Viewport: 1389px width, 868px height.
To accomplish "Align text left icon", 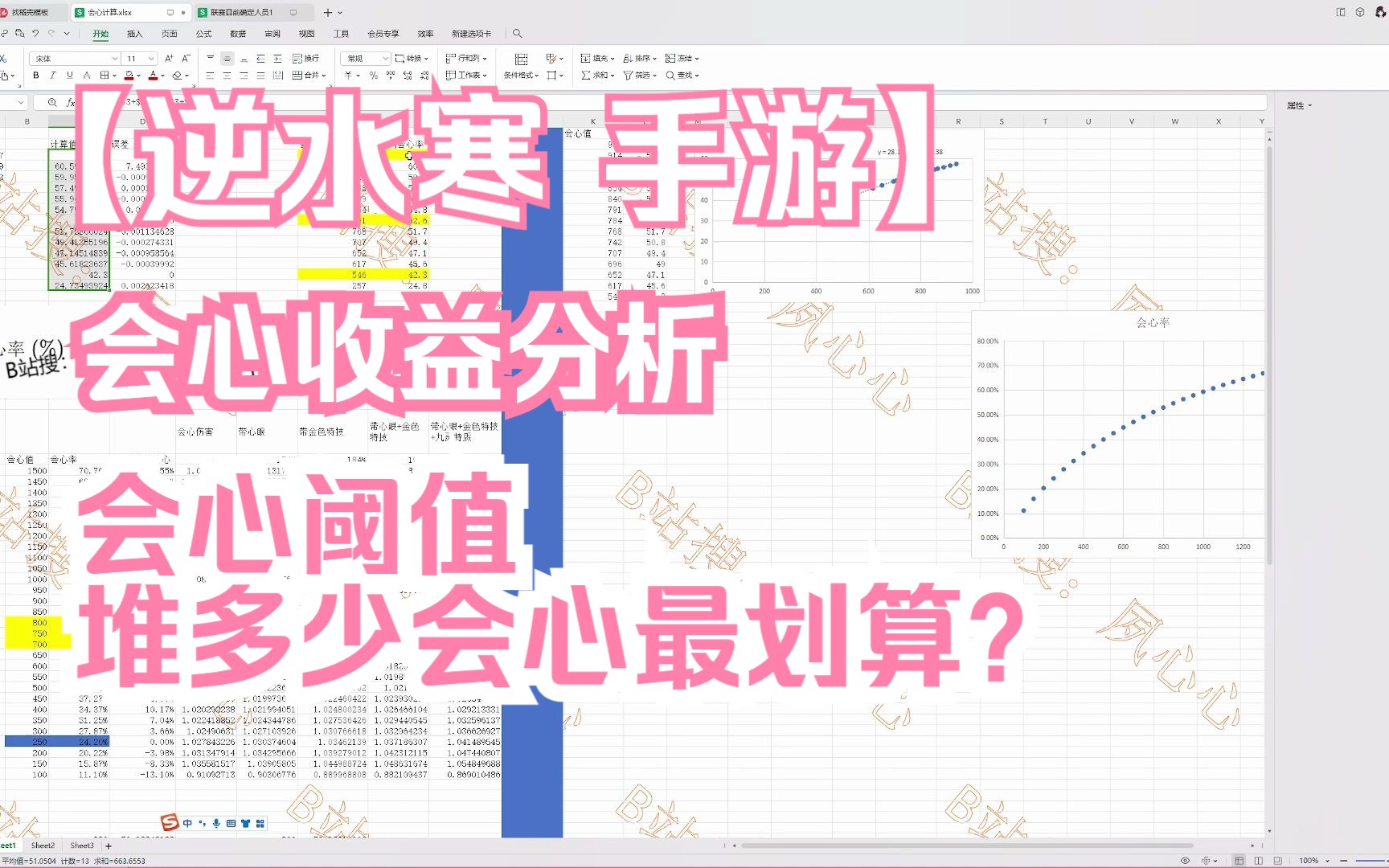I will pyautogui.click(x=211, y=76).
